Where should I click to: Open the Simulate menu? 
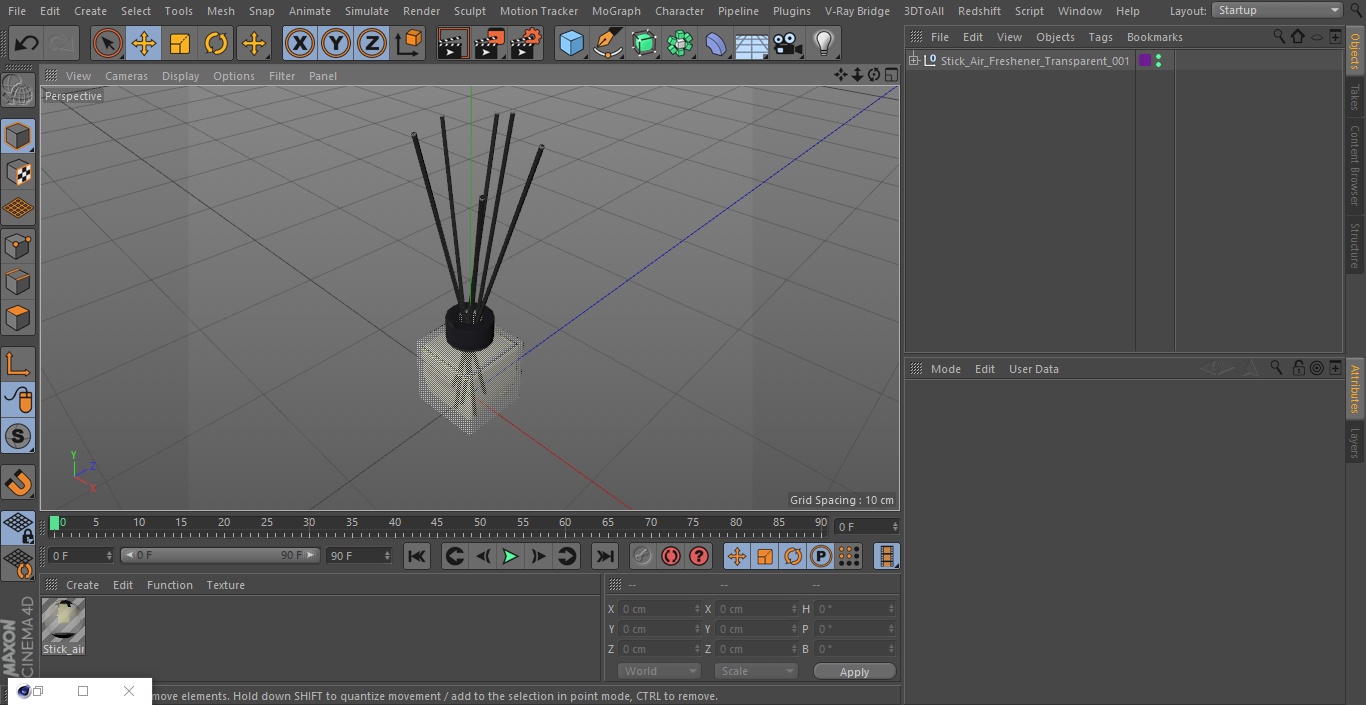[367, 10]
